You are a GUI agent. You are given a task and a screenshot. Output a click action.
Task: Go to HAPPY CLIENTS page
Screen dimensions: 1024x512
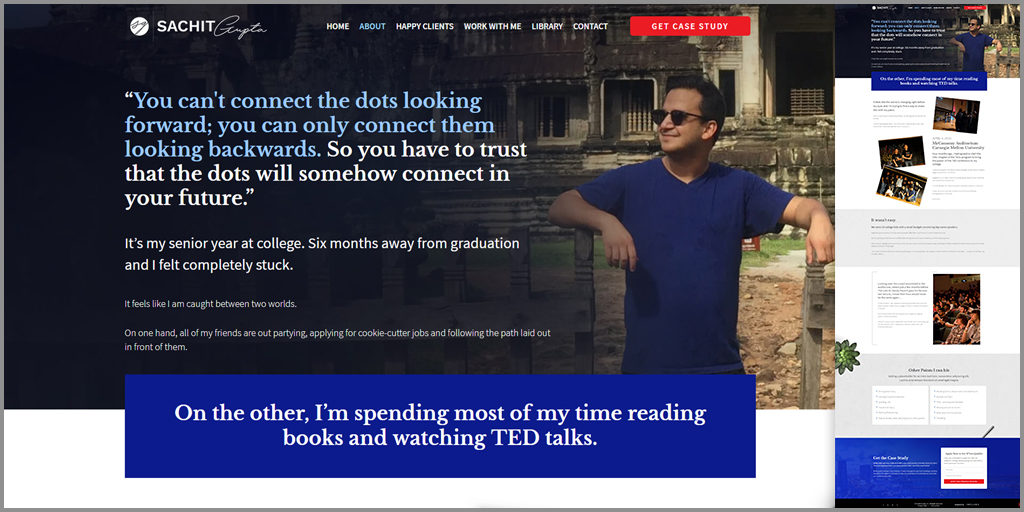(424, 27)
